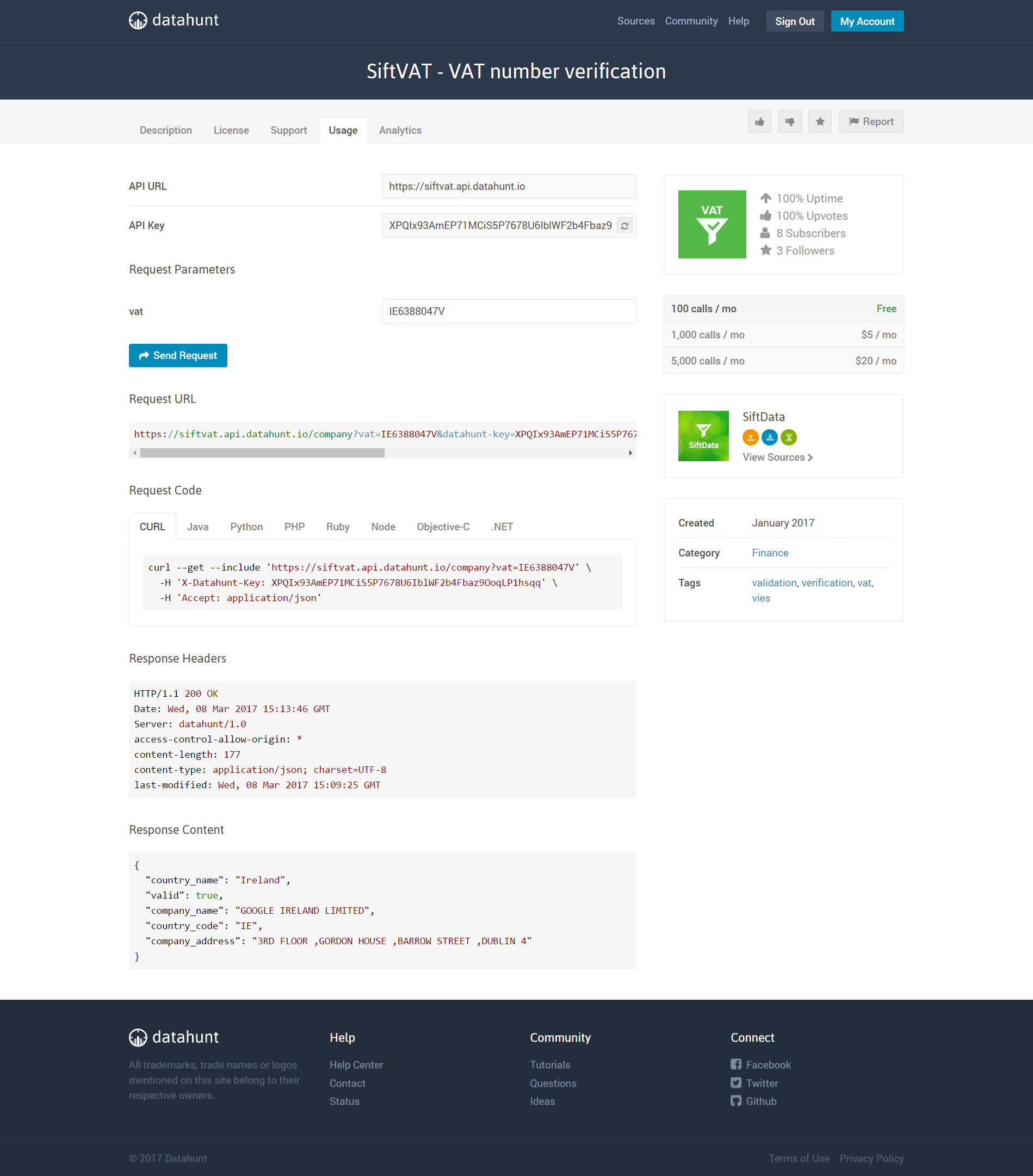Select the Python request code tab

point(246,527)
